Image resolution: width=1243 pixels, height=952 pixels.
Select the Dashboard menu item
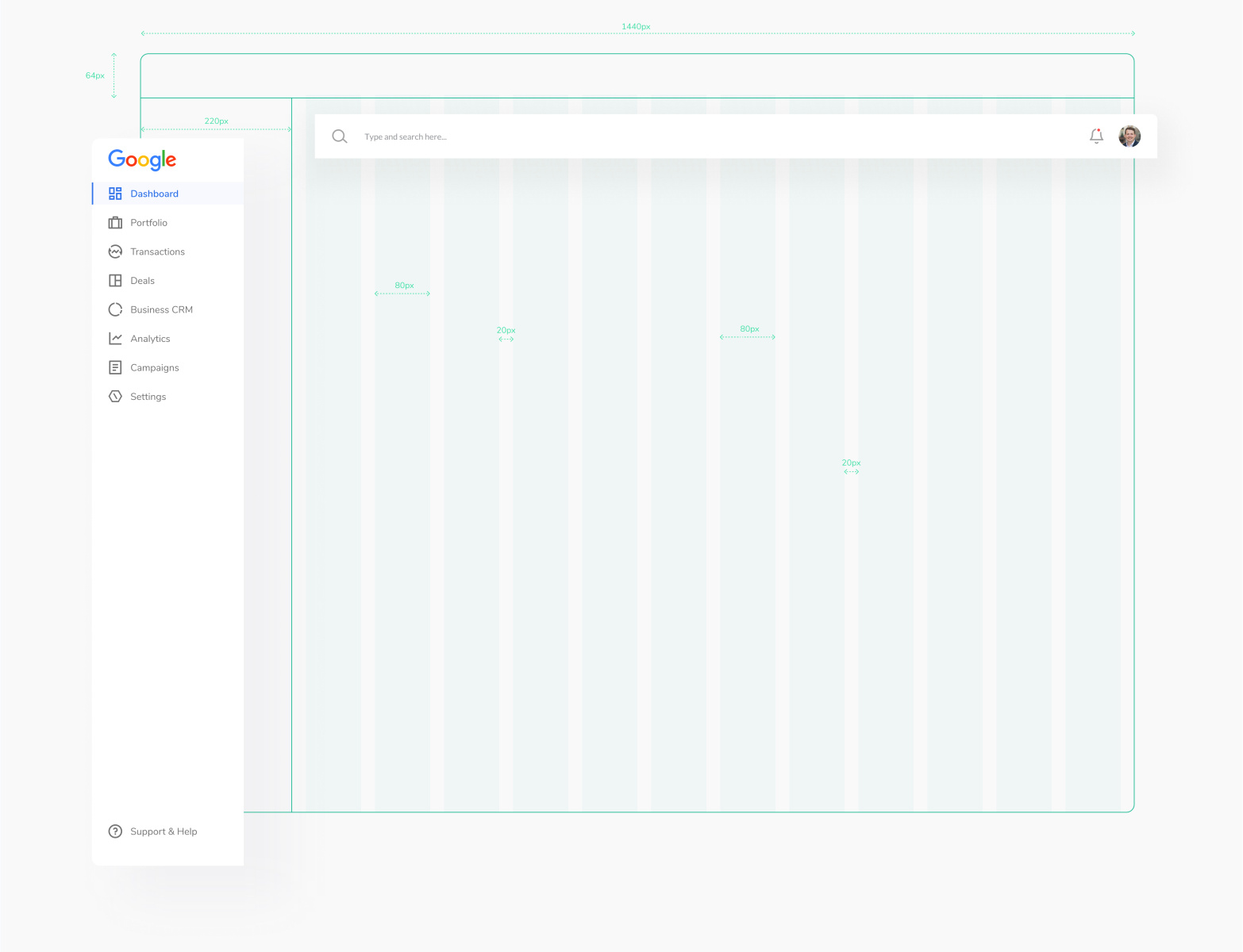tap(154, 193)
